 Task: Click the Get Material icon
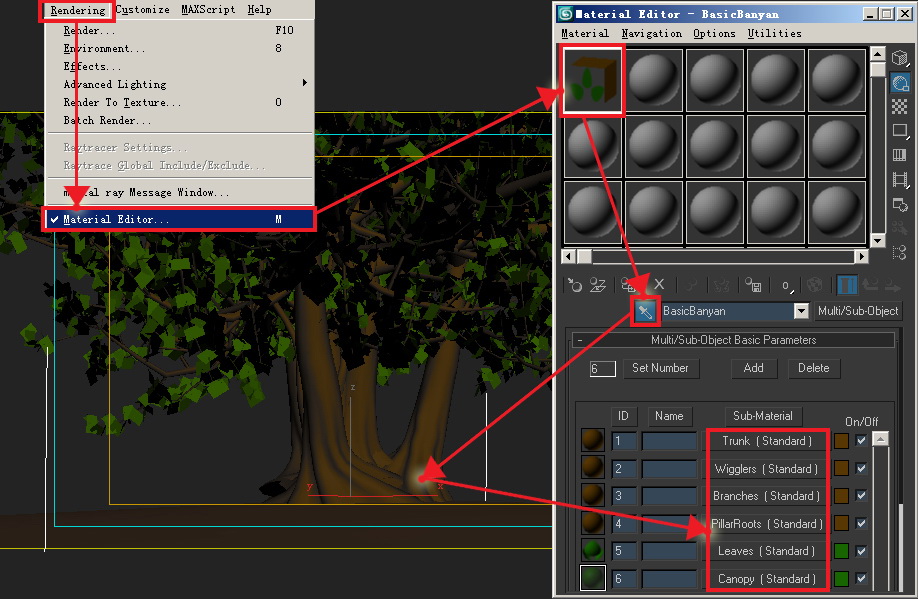(x=574, y=285)
